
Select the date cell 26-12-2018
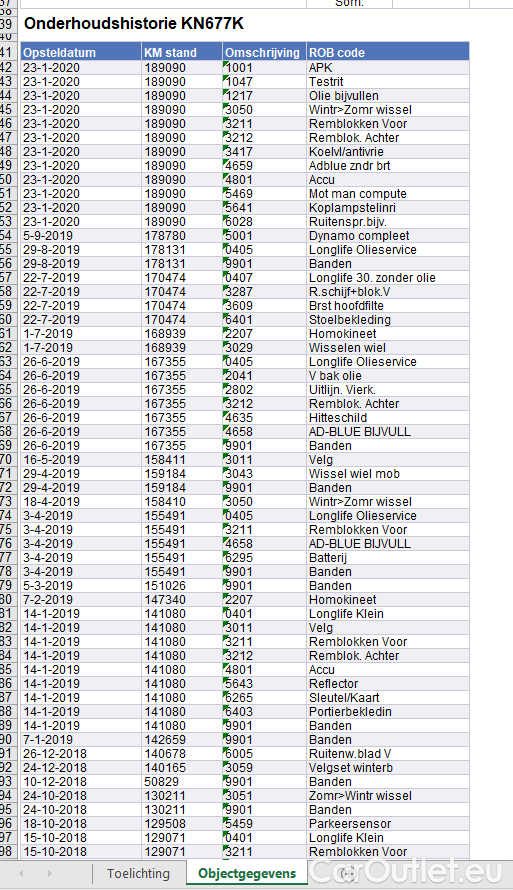click(x=81, y=754)
